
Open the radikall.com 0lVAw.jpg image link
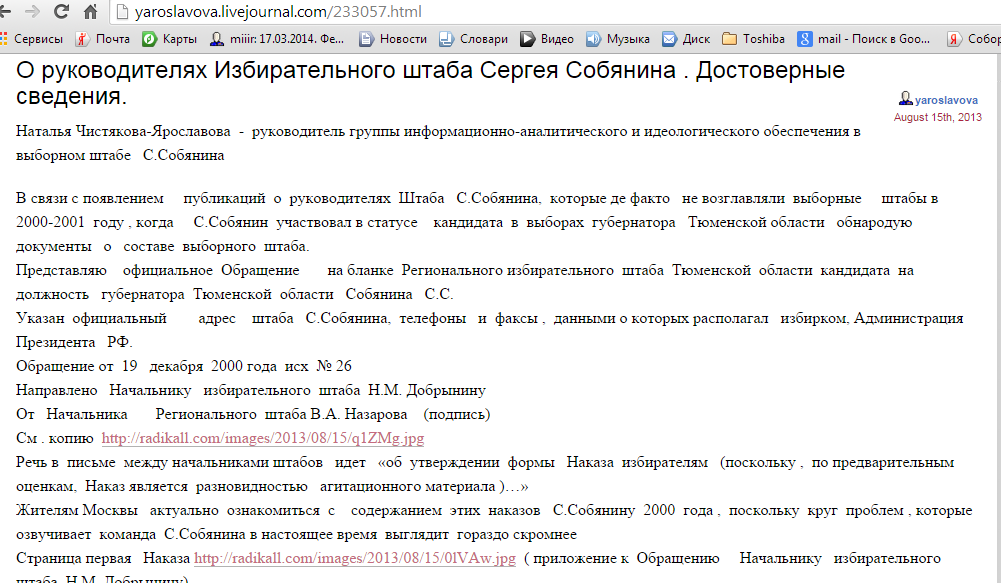pos(354,559)
